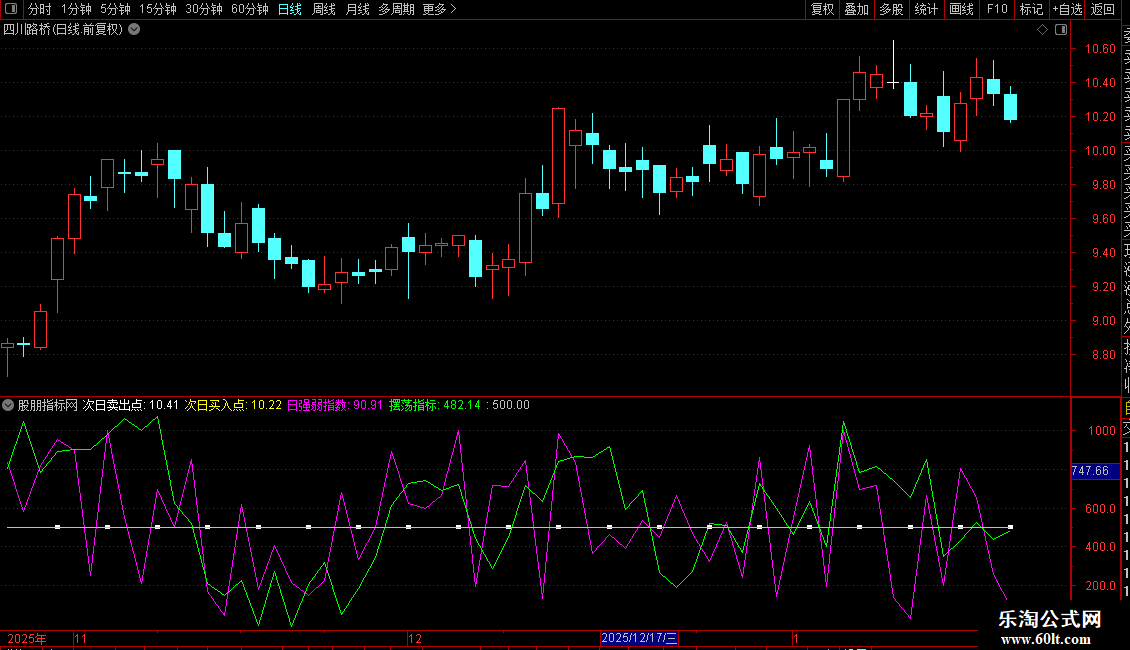
Task: Click the 2025/12/17 date marker on timeline
Action: click(x=639, y=637)
